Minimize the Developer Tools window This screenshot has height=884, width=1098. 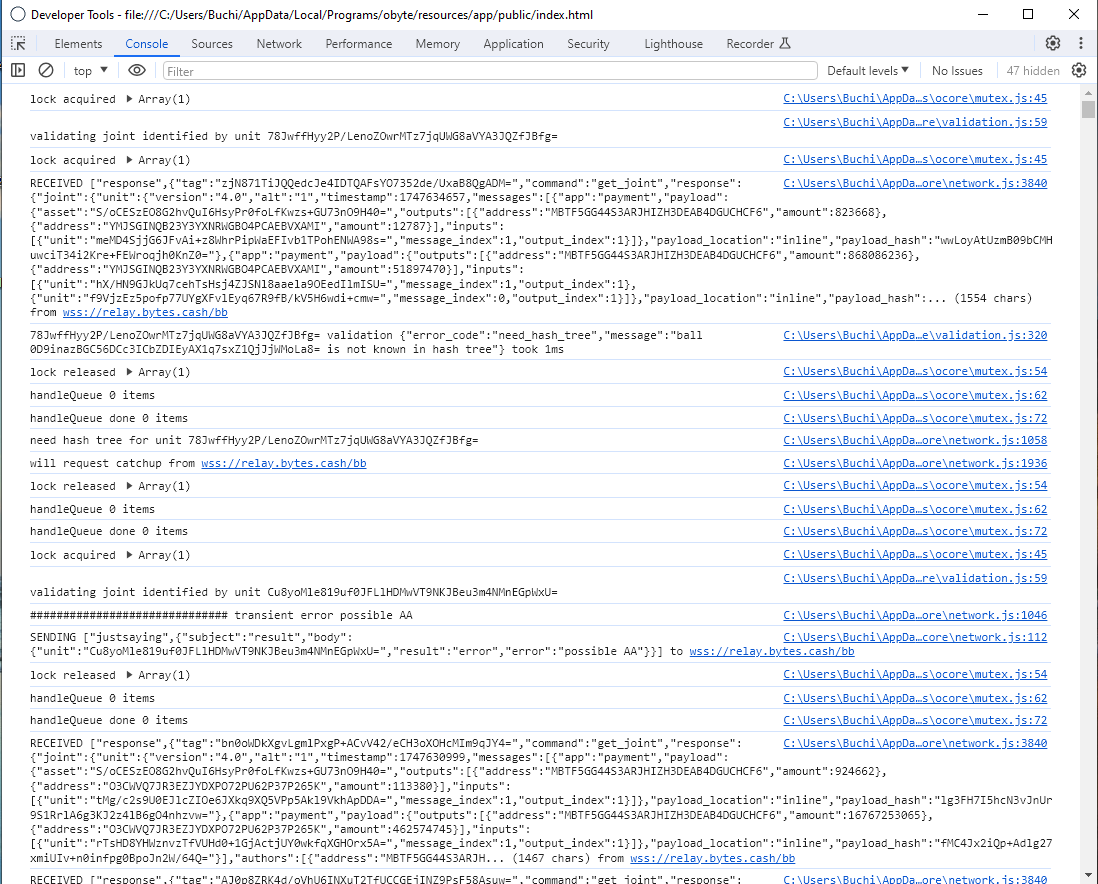point(982,14)
